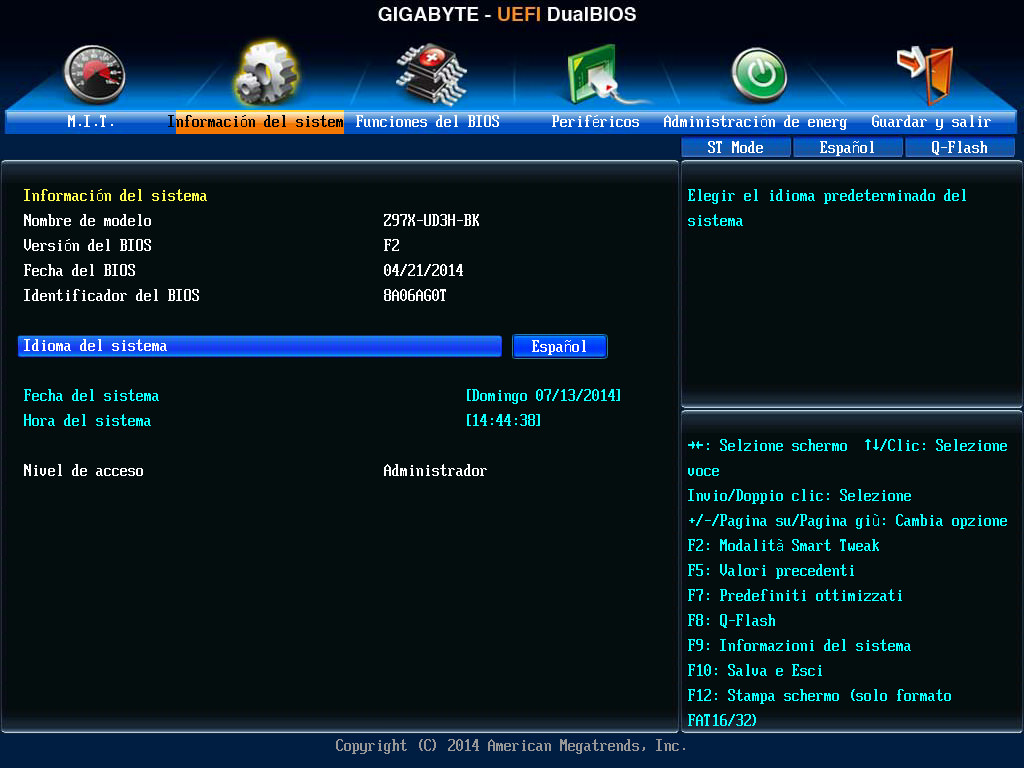Click the American Megatrends copyright text
The height and width of the screenshot is (768, 1024).
click(x=511, y=746)
